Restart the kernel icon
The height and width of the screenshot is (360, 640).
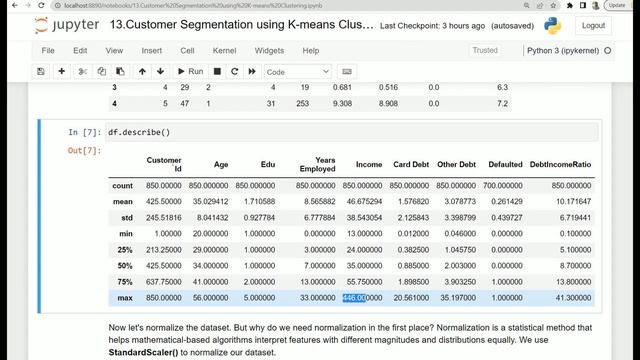click(x=234, y=71)
